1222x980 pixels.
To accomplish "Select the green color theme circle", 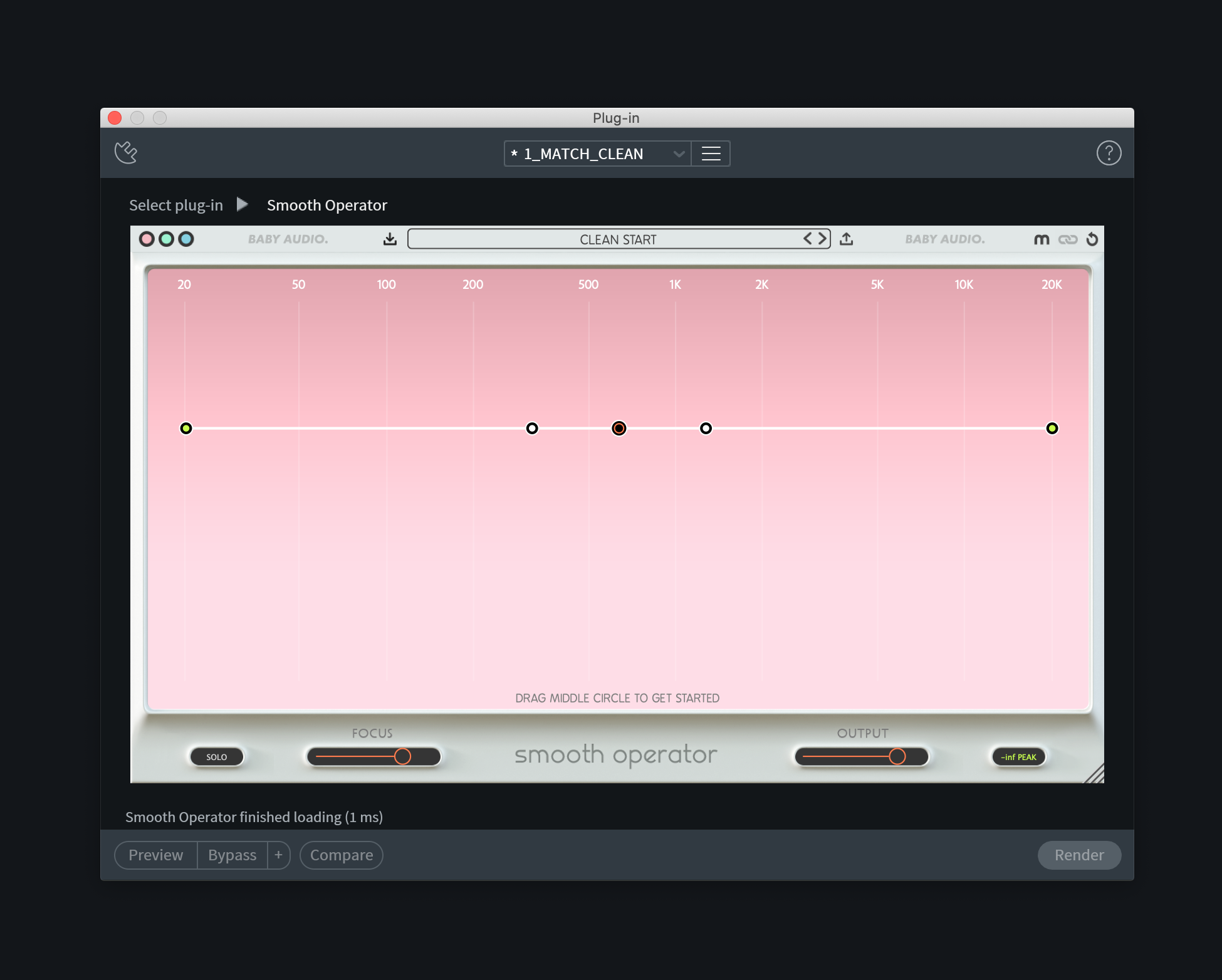I will [166, 239].
